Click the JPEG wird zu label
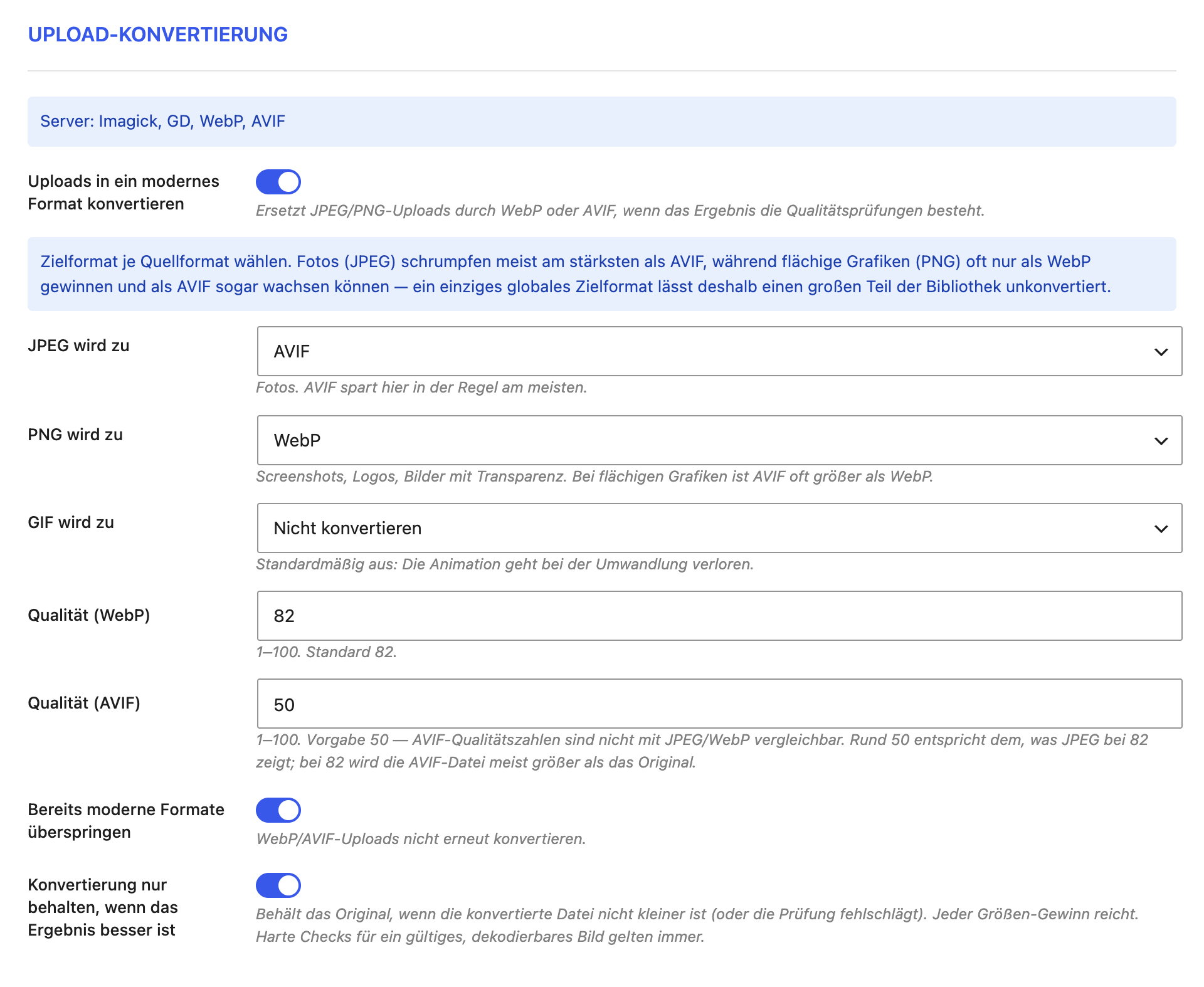The height and width of the screenshot is (987, 1204). [79, 346]
